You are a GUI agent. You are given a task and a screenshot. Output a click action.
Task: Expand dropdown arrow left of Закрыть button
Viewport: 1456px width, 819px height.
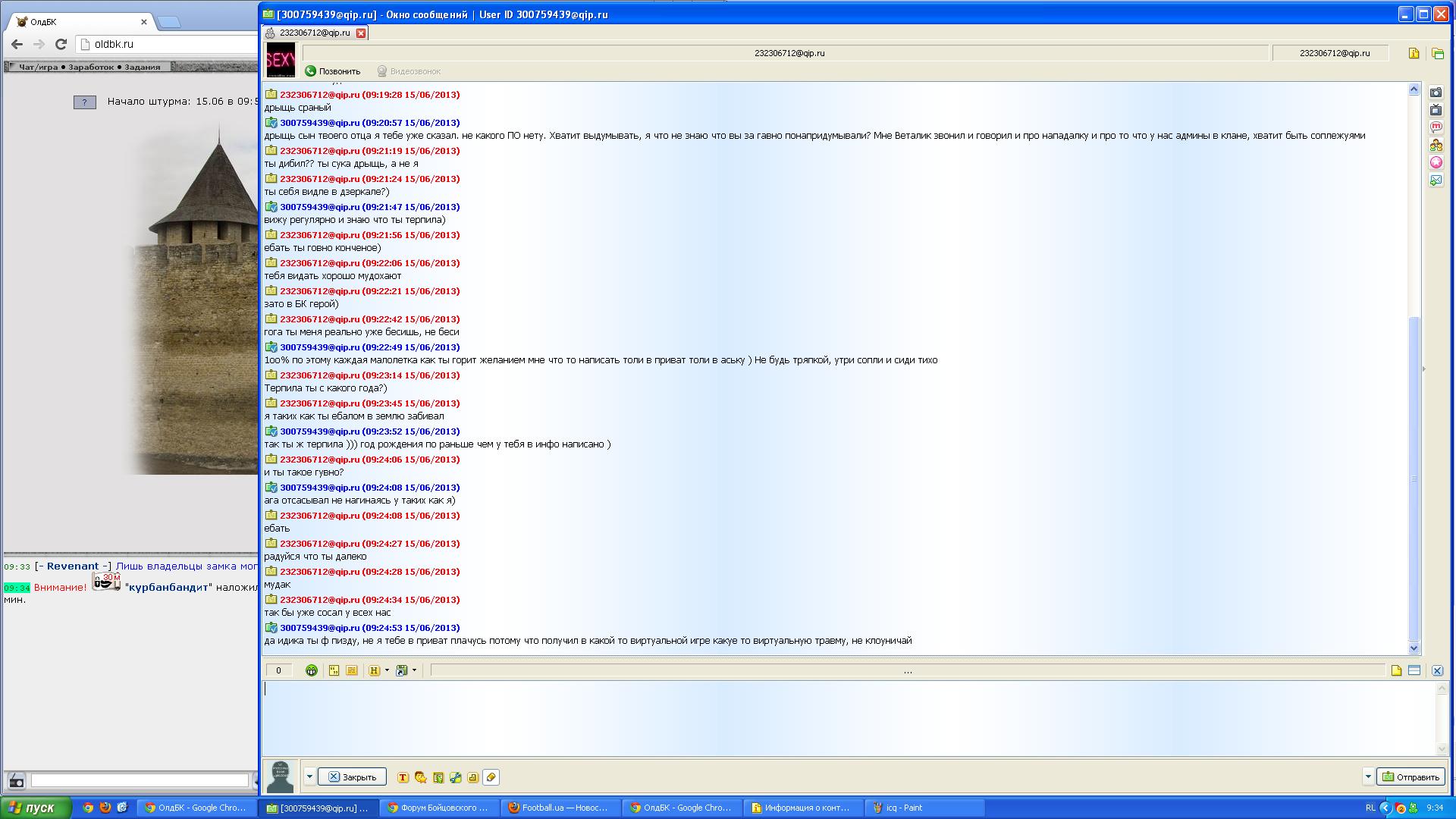click(x=309, y=777)
